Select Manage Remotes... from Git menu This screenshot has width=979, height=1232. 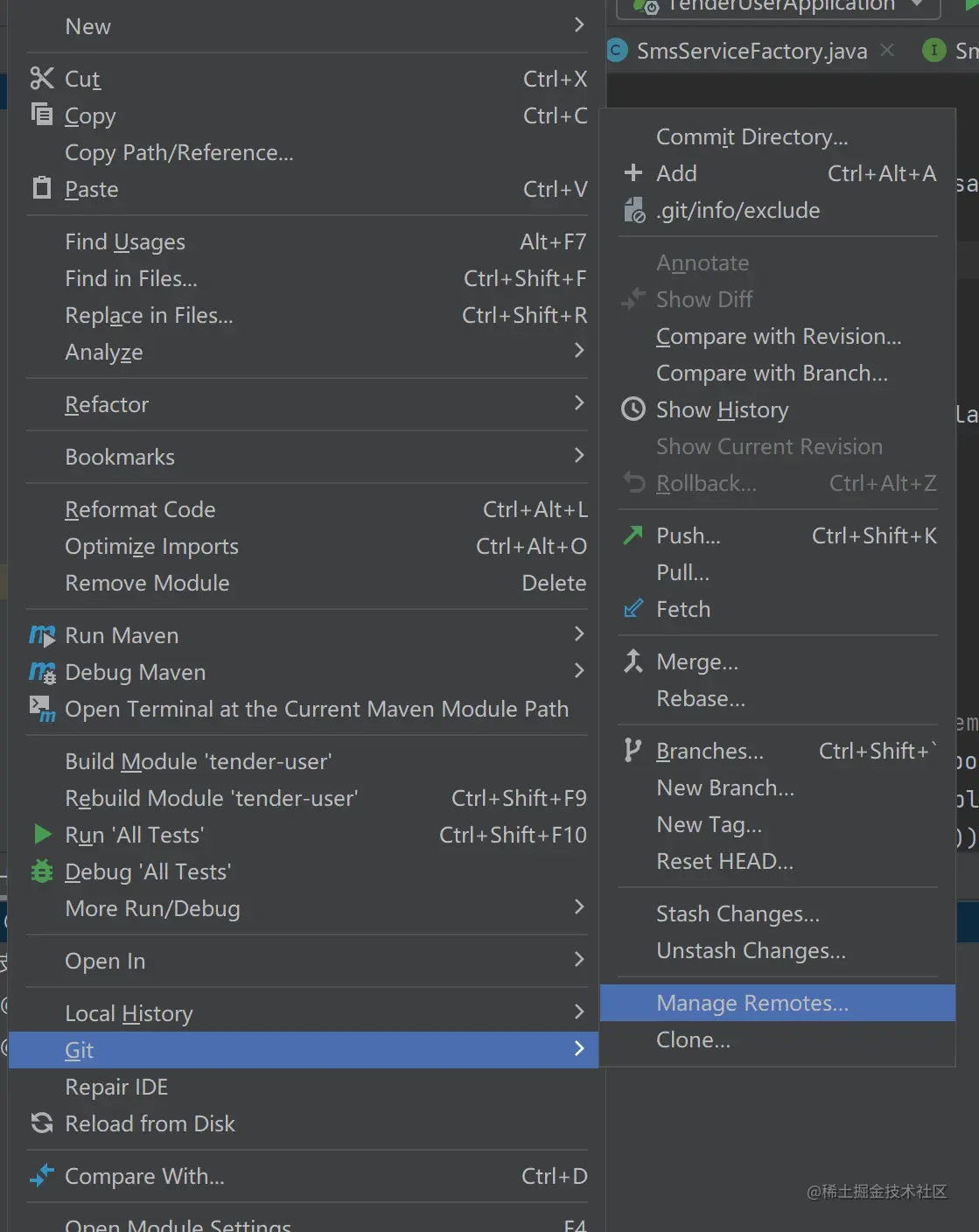pyautogui.click(x=752, y=1003)
